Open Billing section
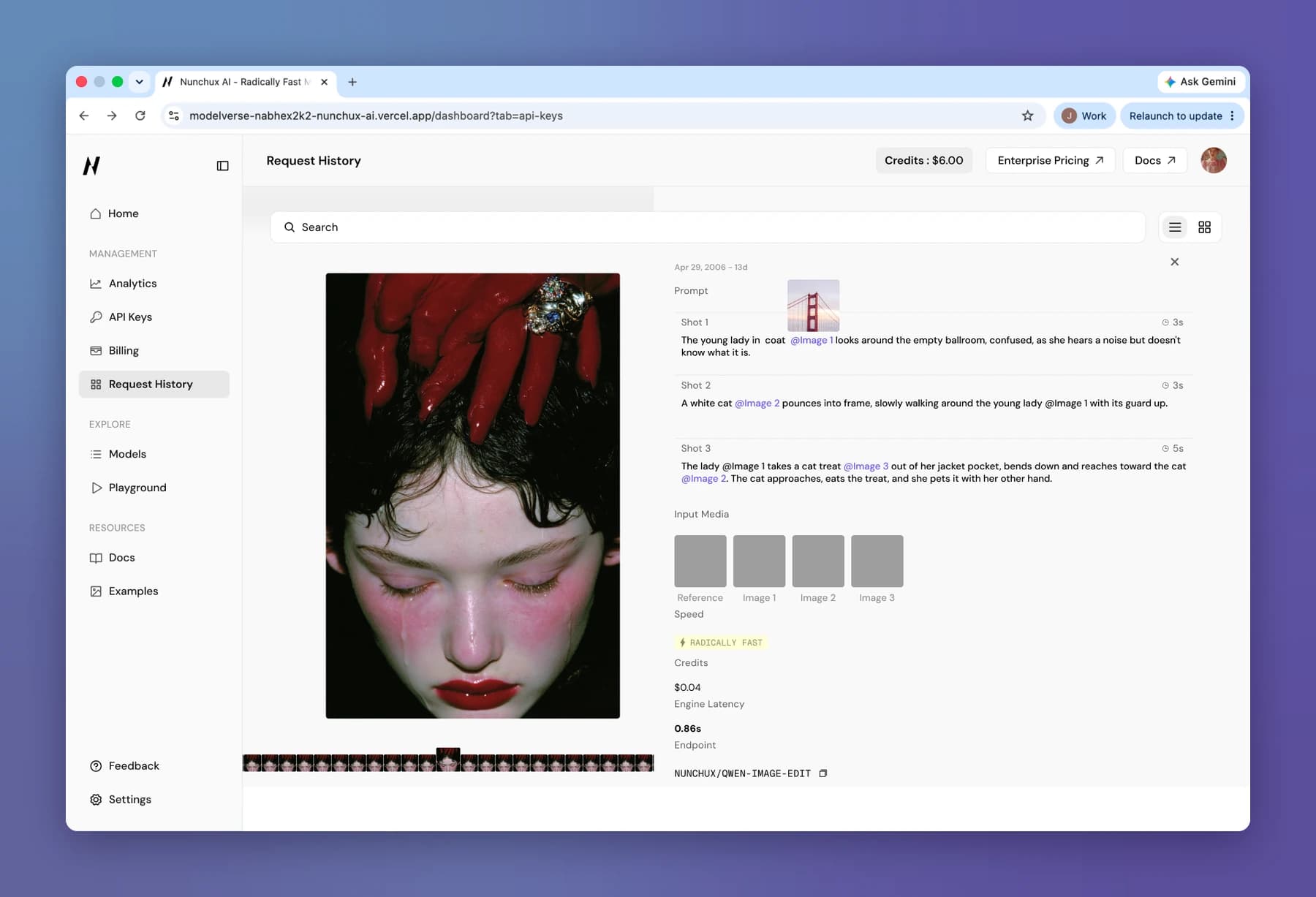This screenshot has width=1316, height=897. [124, 351]
